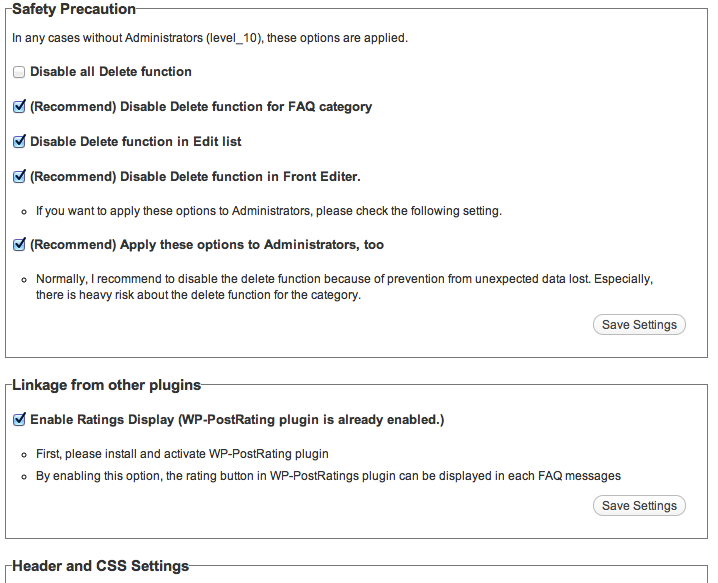
Task: Click the '(Recommend) Disable Delete function for FAQ category' label text
Action: click(201, 107)
